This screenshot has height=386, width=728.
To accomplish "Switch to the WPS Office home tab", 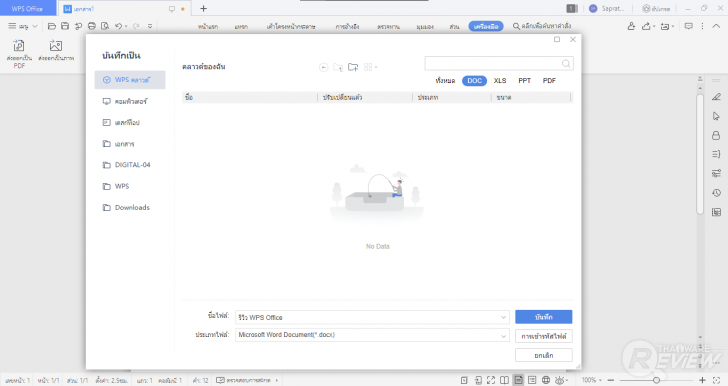I will (27, 8).
